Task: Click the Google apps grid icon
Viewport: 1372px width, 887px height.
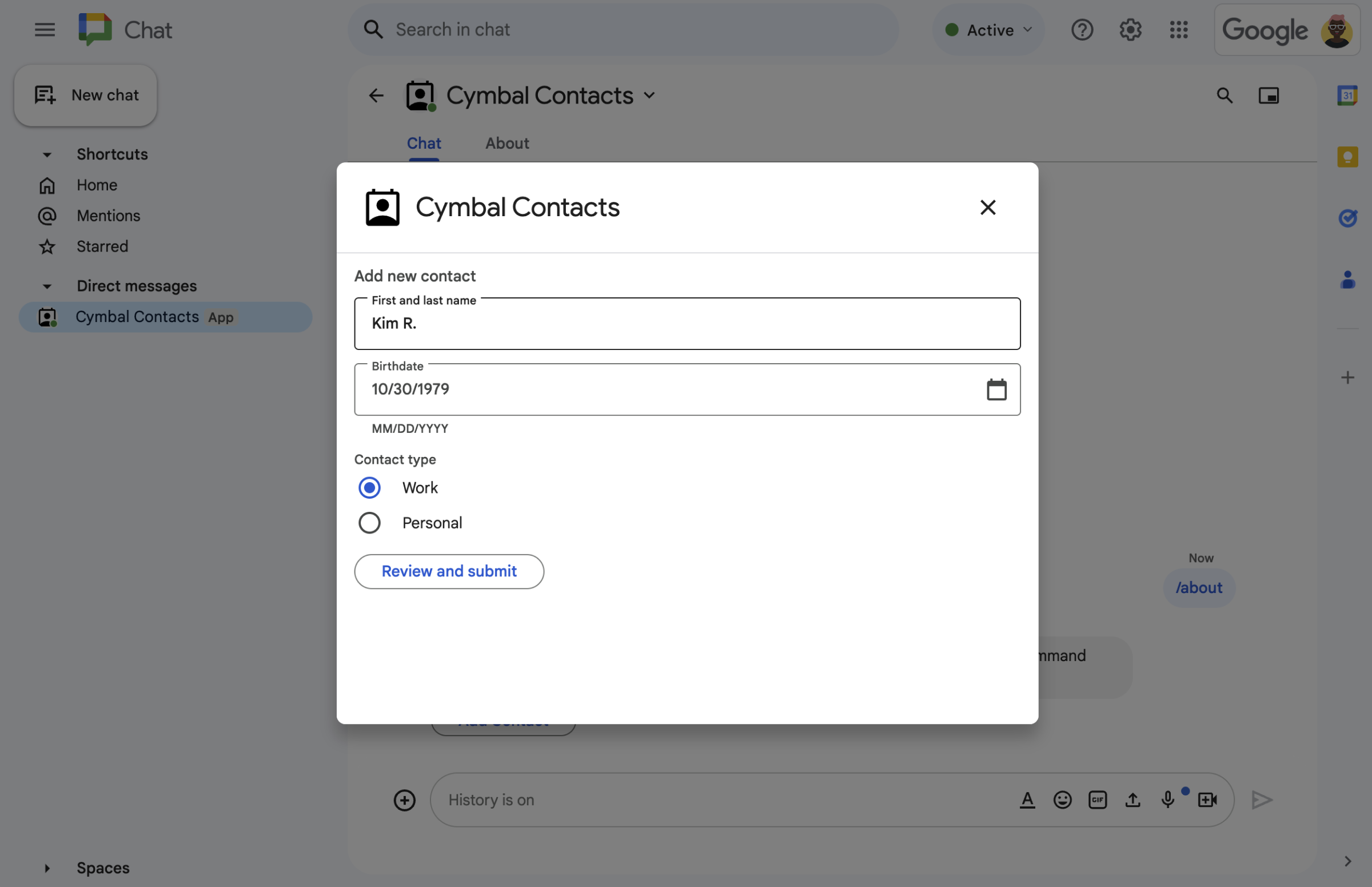Action: pyautogui.click(x=1178, y=29)
